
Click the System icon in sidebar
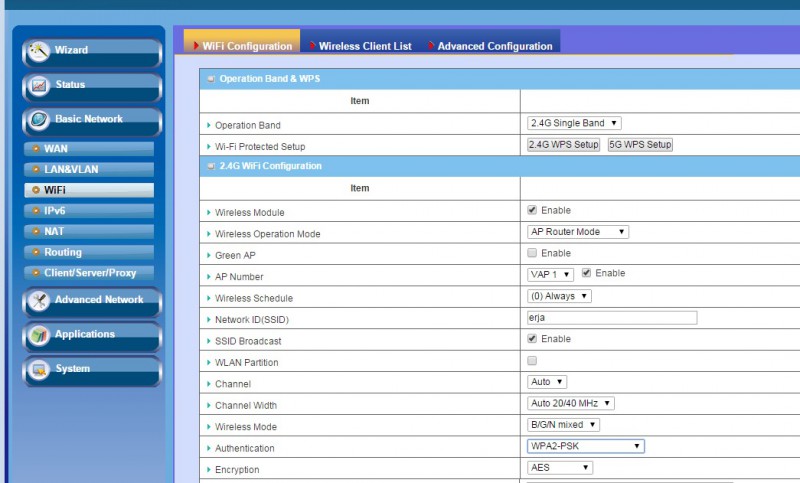(39, 370)
